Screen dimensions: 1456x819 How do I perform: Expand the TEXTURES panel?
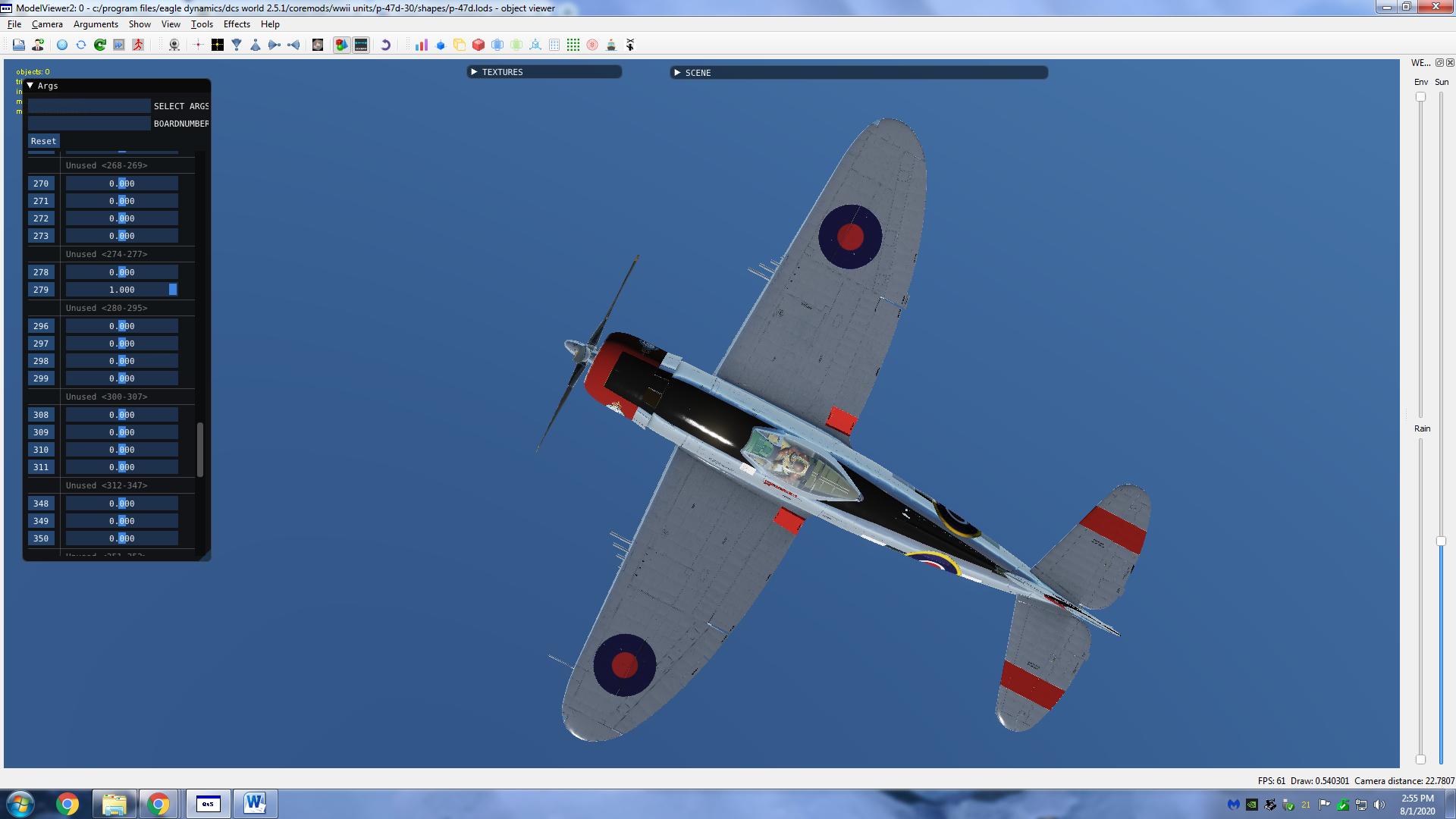click(x=474, y=72)
